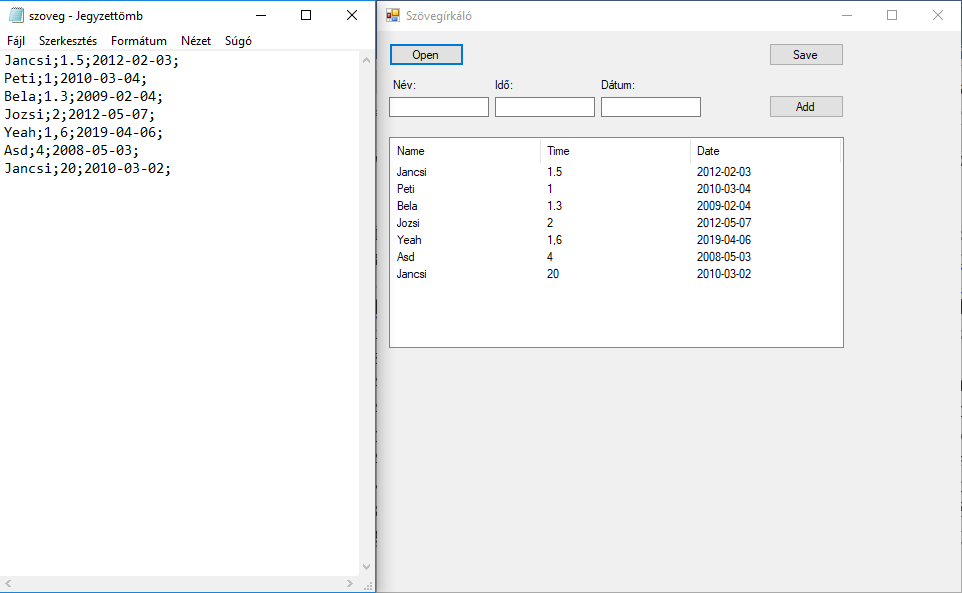Viewport: 962px width, 593px height.
Task: Click the Notepad app icon in title bar
Action: pos(16,15)
